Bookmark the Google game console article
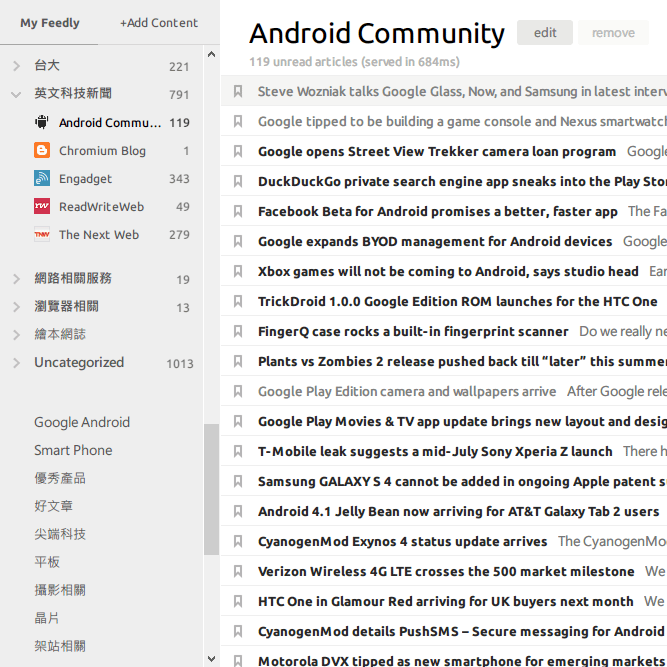The width and height of the screenshot is (667, 667). point(238,121)
